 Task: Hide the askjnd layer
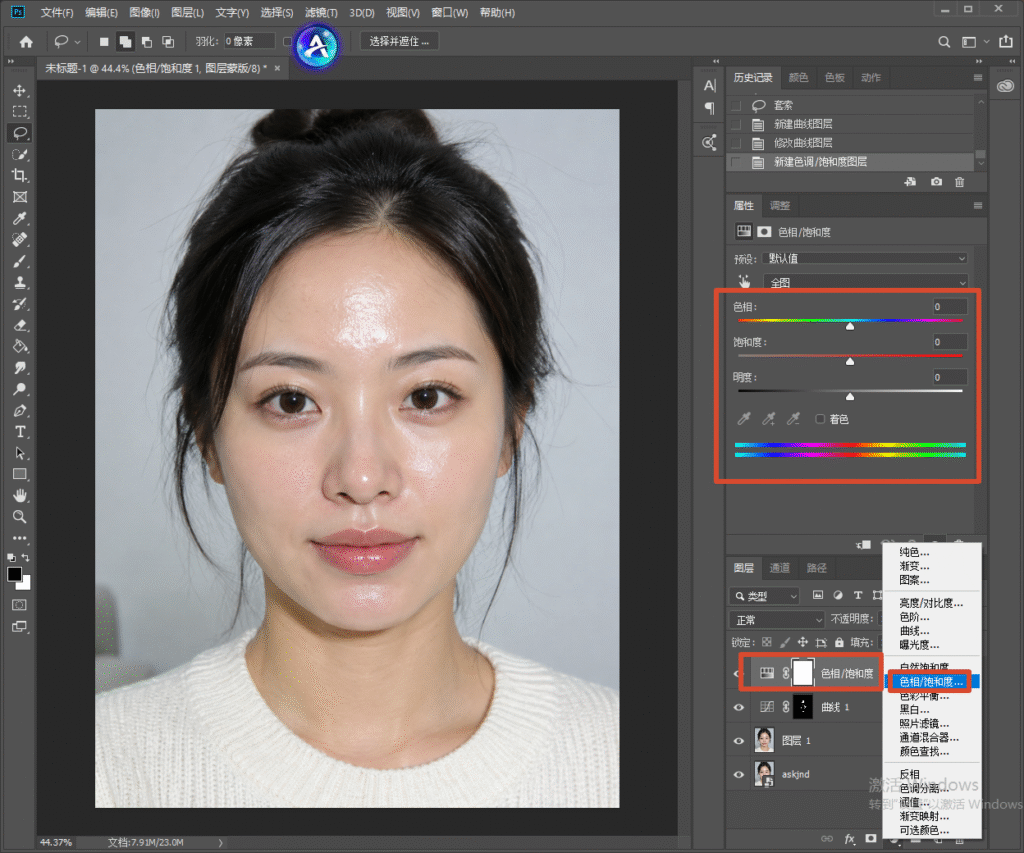tap(739, 775)
